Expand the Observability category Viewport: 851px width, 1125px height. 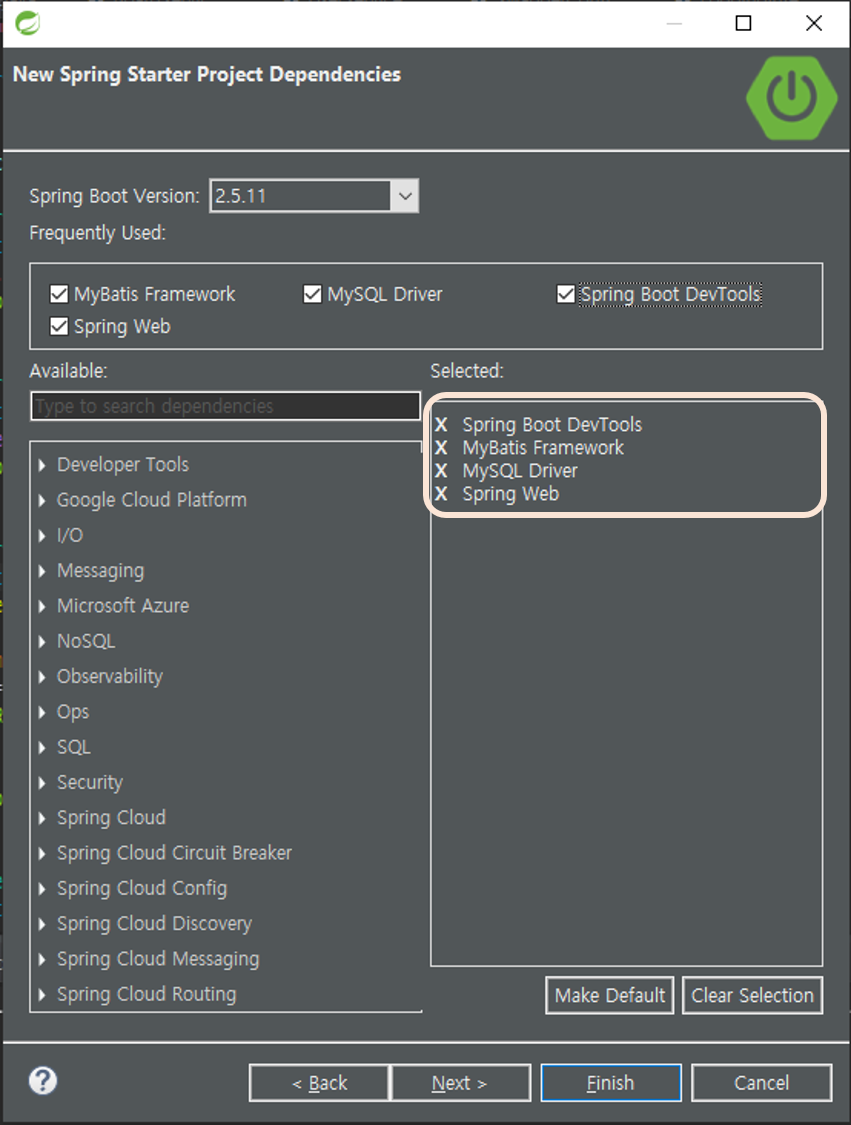tap(42, 677)
